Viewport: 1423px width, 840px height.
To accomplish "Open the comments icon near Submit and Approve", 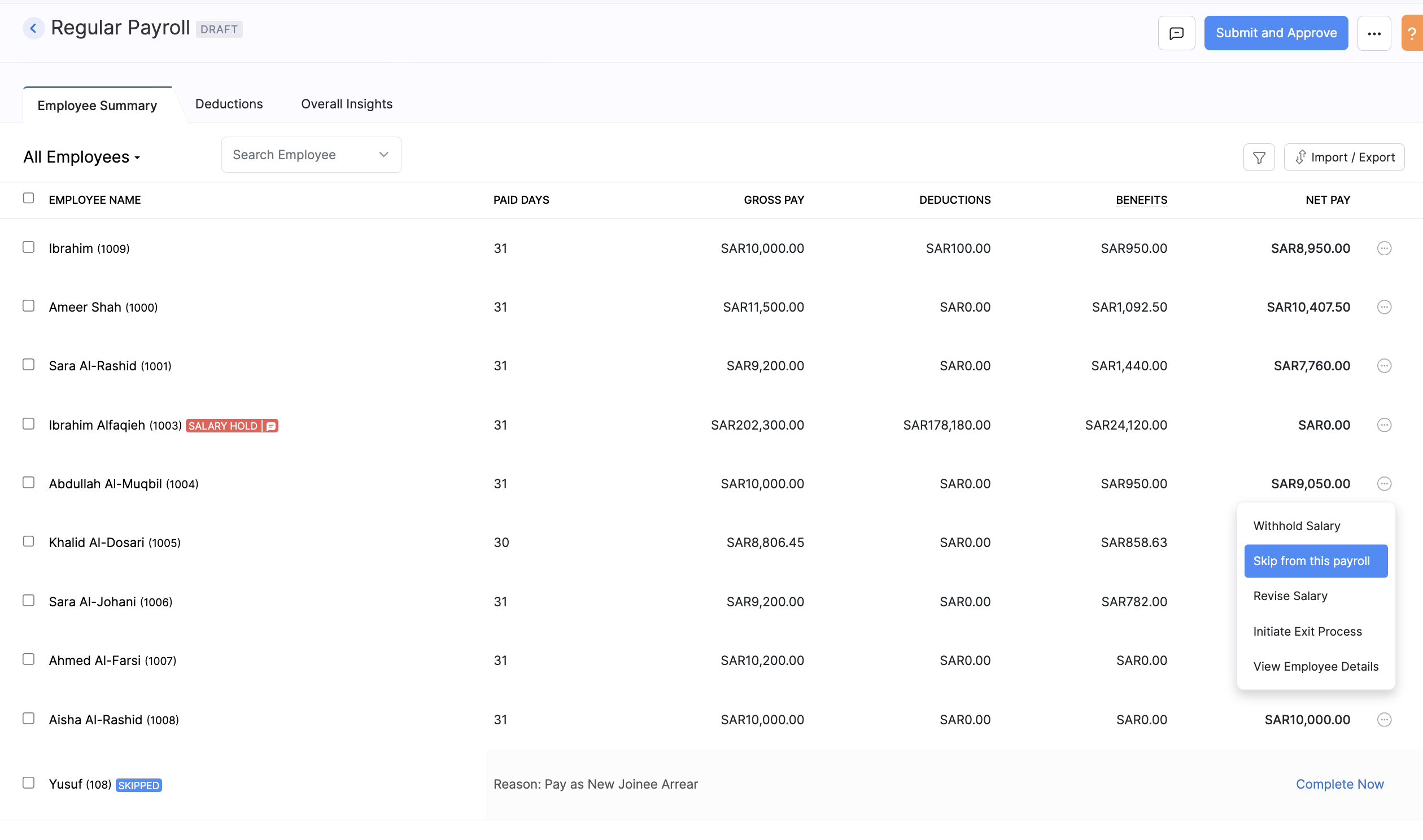I will tap(1176, 33).
